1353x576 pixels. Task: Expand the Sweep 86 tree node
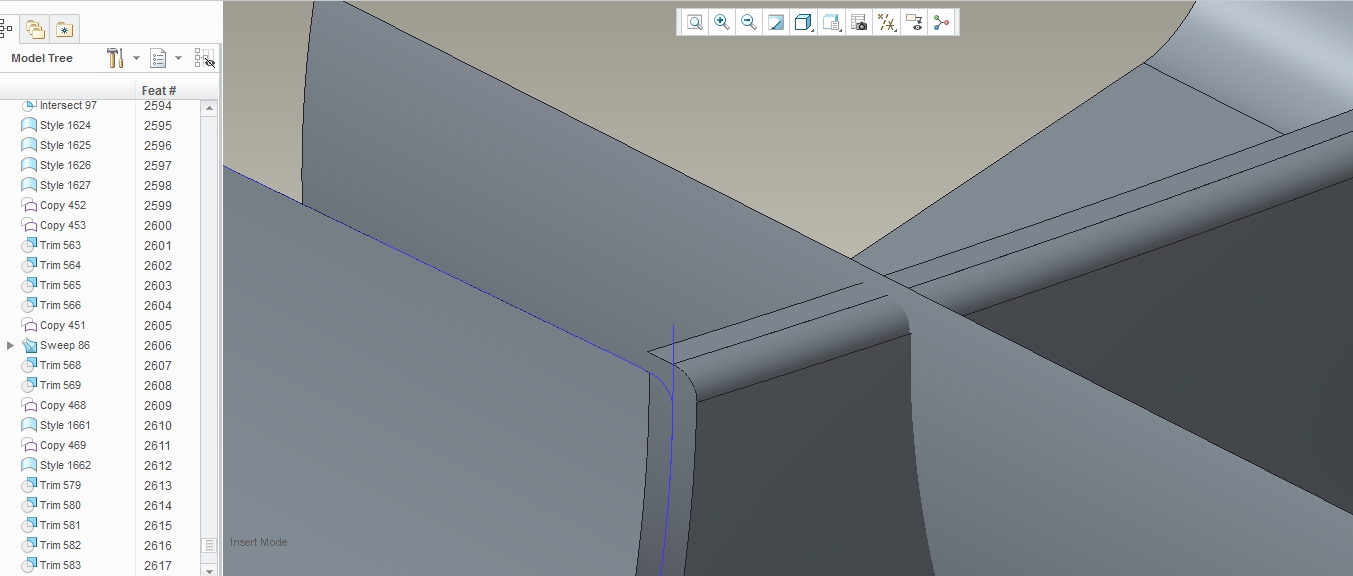click(10, 345)
